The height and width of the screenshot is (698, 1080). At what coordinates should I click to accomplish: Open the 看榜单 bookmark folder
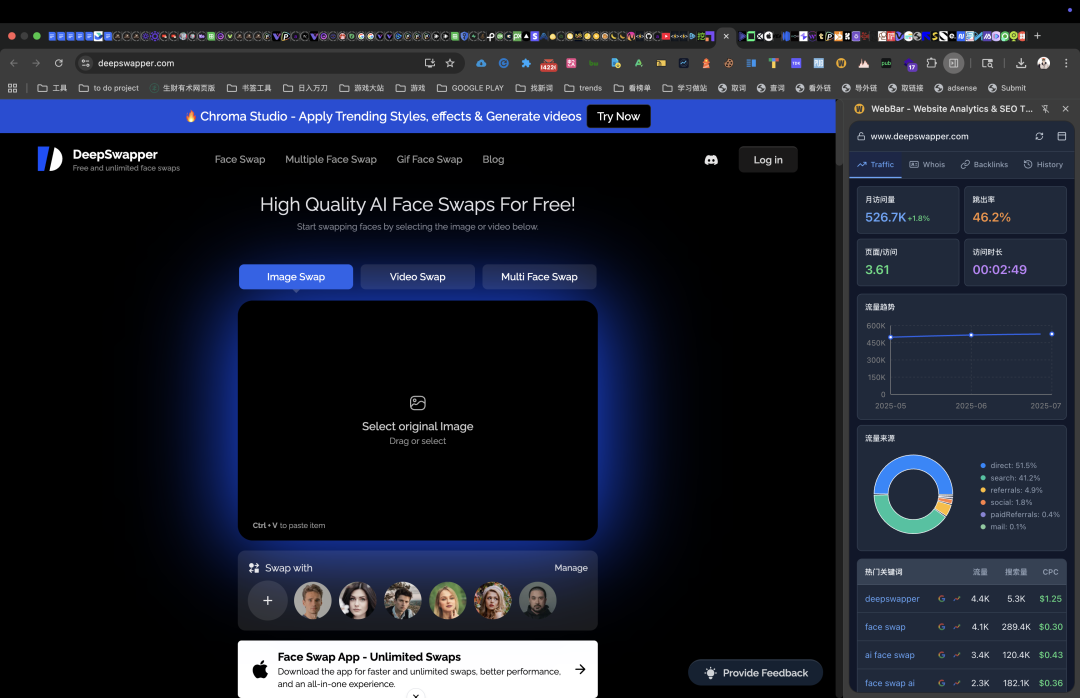(x=632, y=88)
